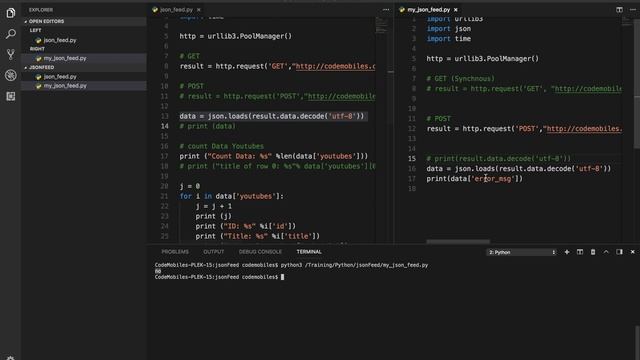Collapse the OPEN EDITORS section
640x360 pixels.
(x=84, y=21)
